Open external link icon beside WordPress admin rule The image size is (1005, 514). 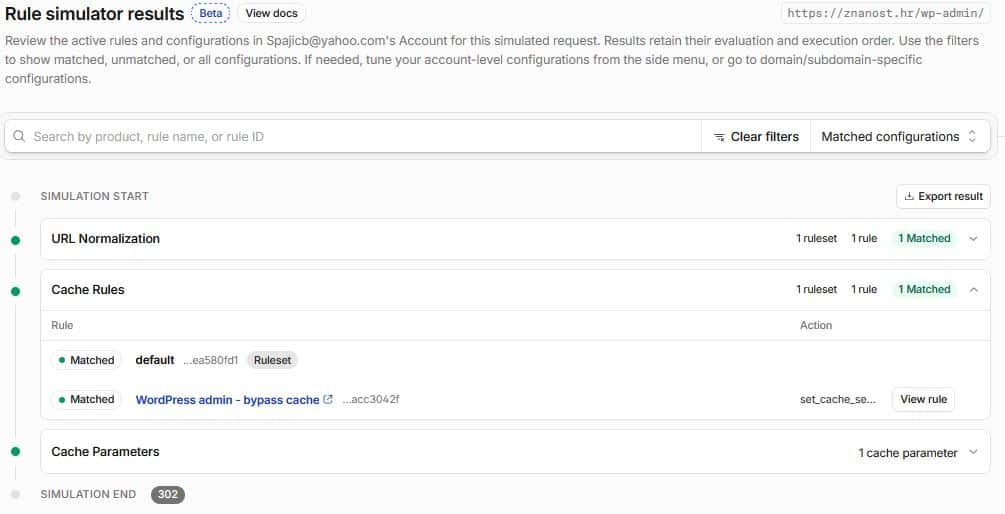click(328, 399)
